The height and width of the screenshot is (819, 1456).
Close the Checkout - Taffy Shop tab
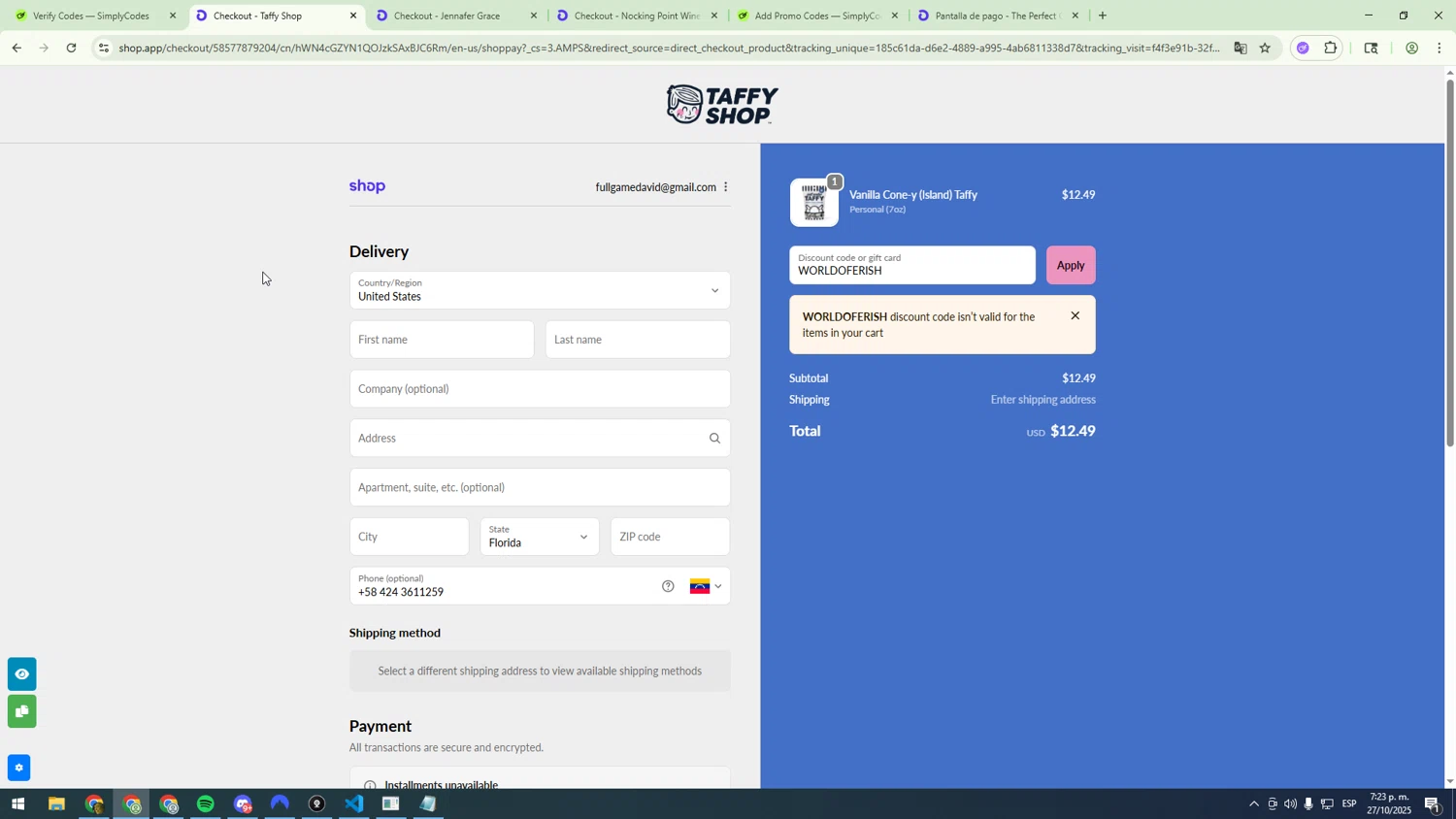click(x=353, y=16)
